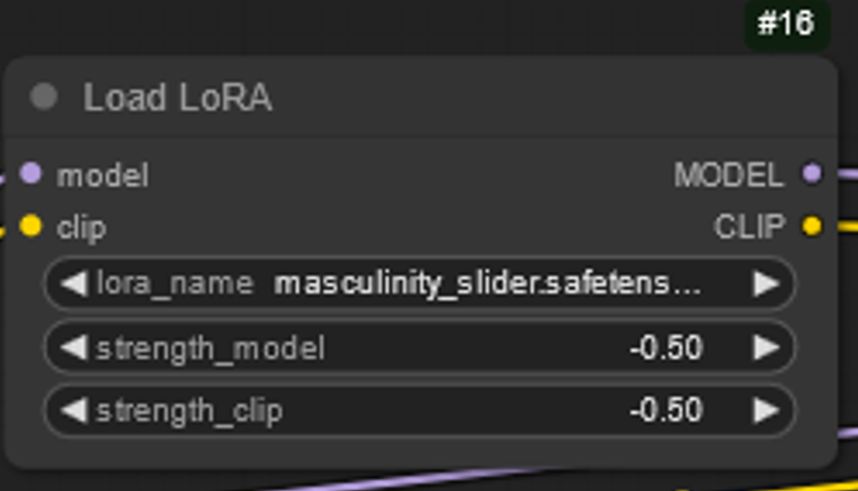Select next LoRA with lora_name right arrow
858x491 pixels.
(x=766, y=284)
